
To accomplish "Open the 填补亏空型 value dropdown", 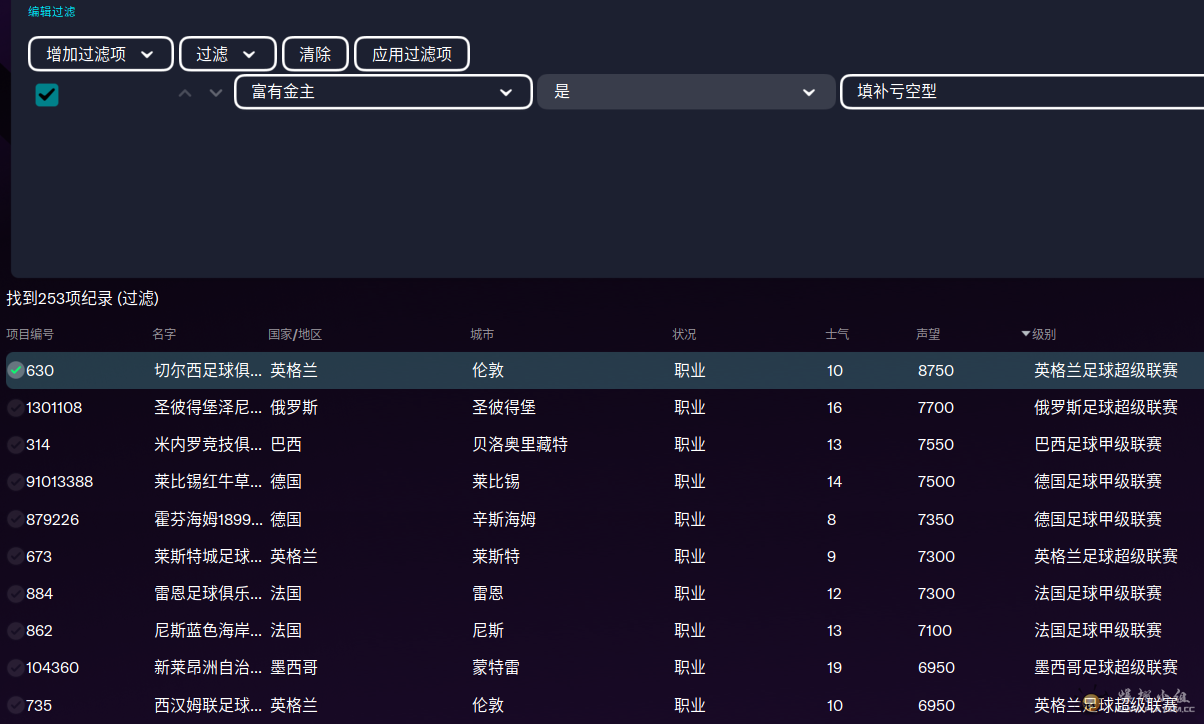I will [1022, 92].
